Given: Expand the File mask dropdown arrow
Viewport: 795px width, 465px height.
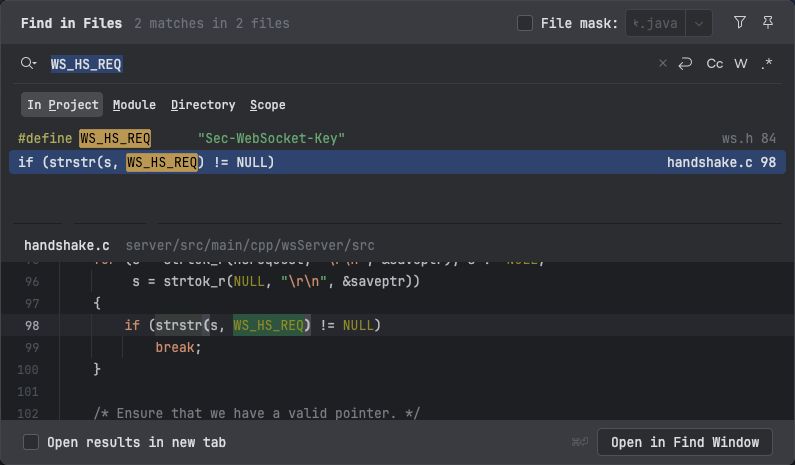Looking at the screenshot, I should coord(700,23).
